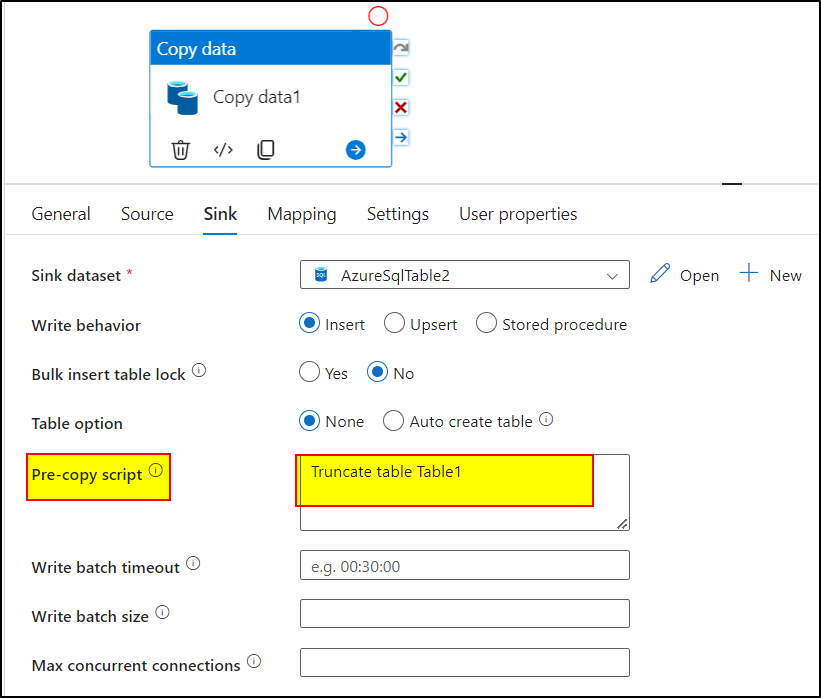821x698 pixels.
Task: Click the green checkmark success connector
Action: pyautogui.click(x=401, y=77)
